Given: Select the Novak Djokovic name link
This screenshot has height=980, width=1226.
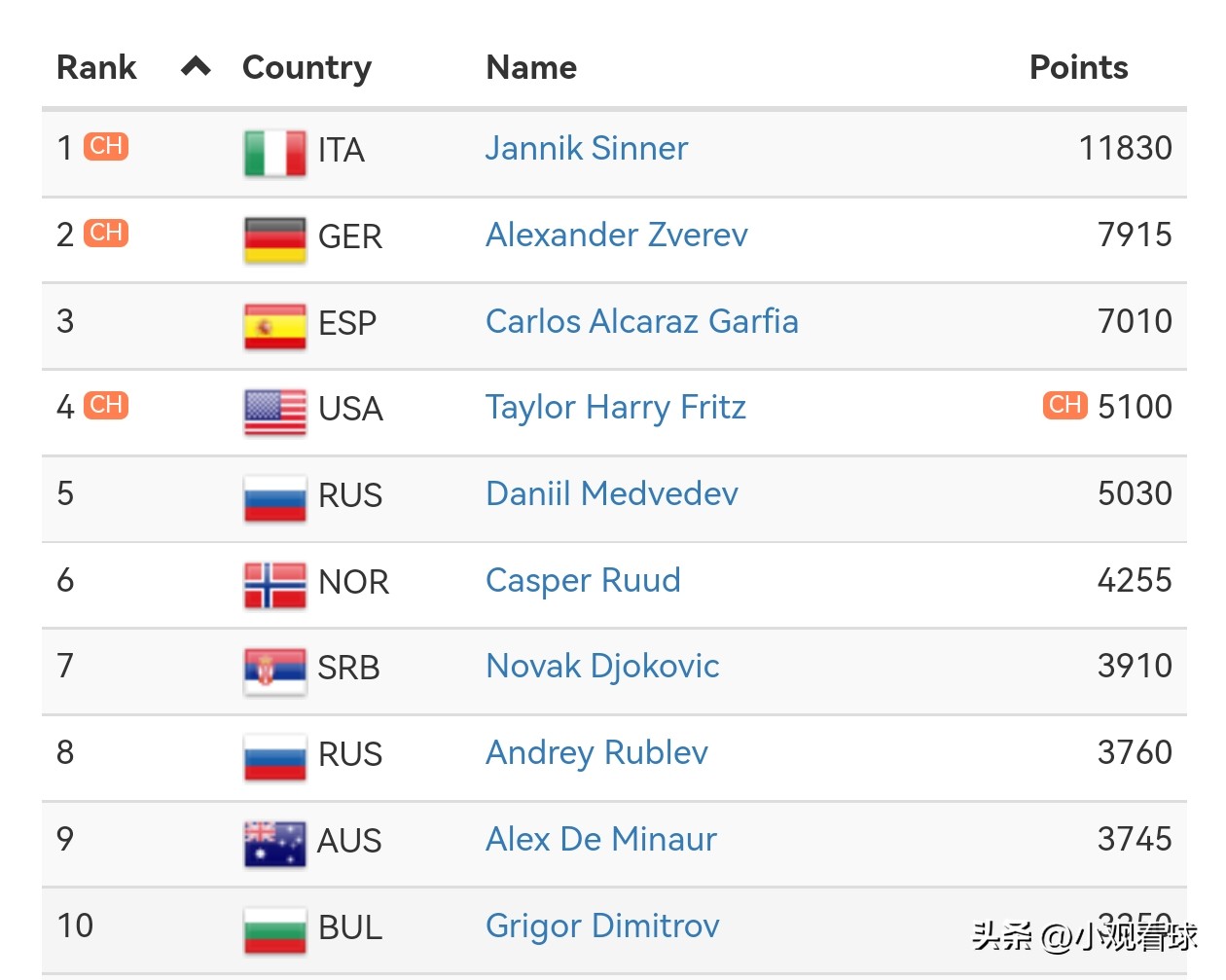Looking at the screenshot, I should pyautogui.click(x=602, y=666).
